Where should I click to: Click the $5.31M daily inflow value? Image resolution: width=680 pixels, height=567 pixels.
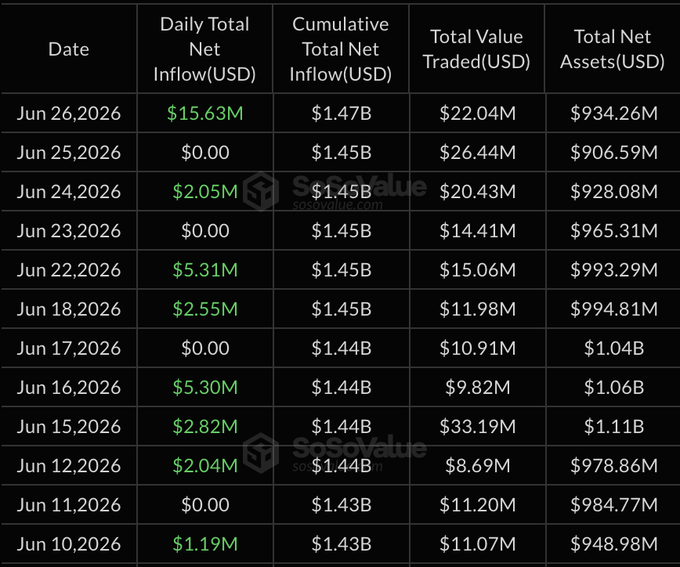point(205,270)
